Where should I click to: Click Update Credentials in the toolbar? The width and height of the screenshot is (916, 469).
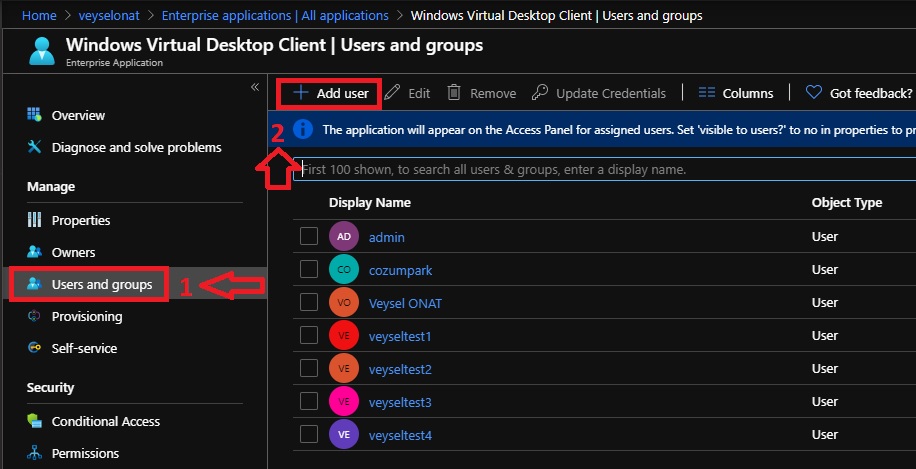pos(599,93)
